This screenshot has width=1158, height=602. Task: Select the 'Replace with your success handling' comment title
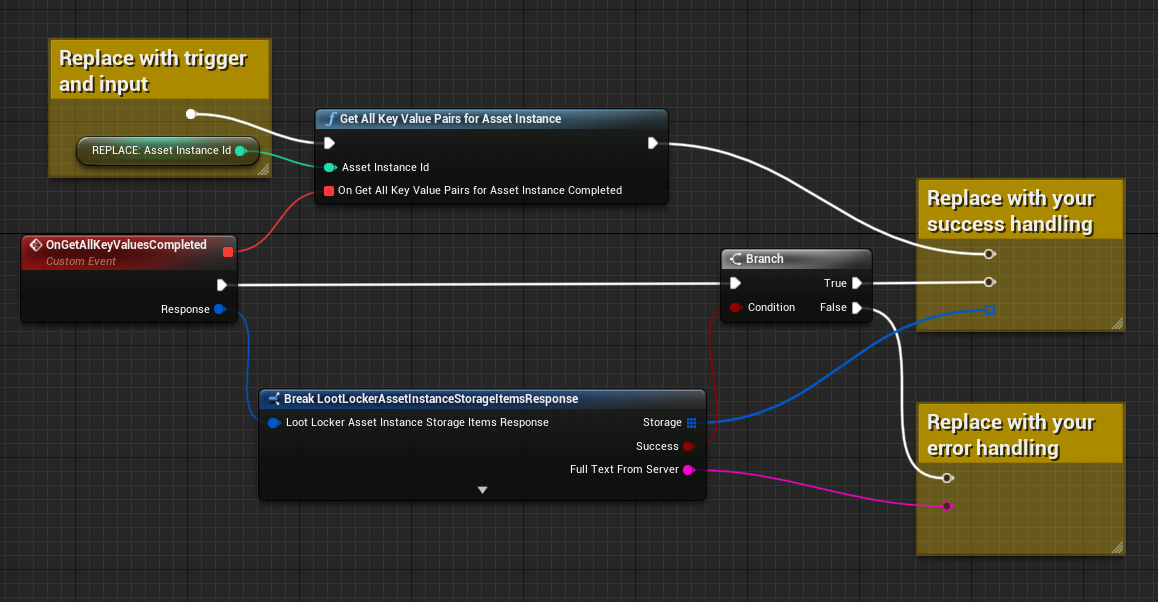coord(1010,211)
